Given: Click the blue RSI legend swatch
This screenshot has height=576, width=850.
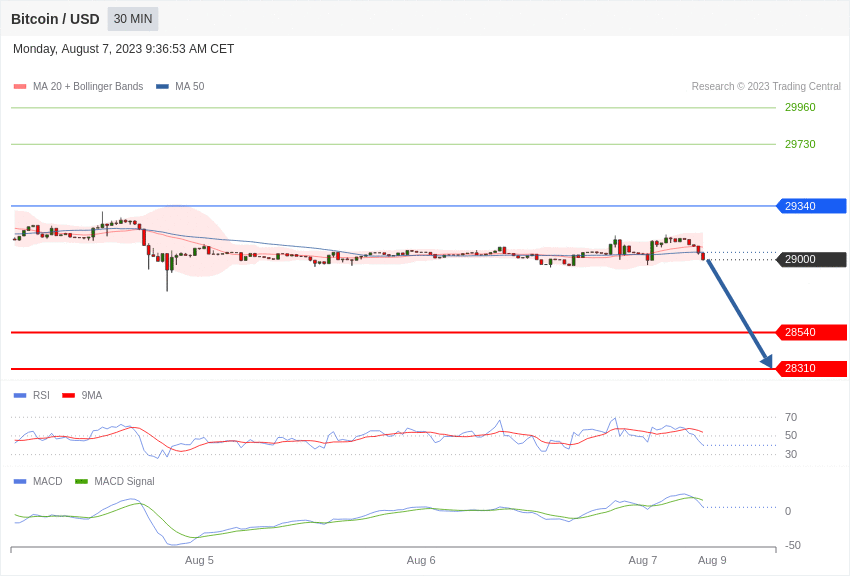Looking at the screenshot, I should (20, 396).
